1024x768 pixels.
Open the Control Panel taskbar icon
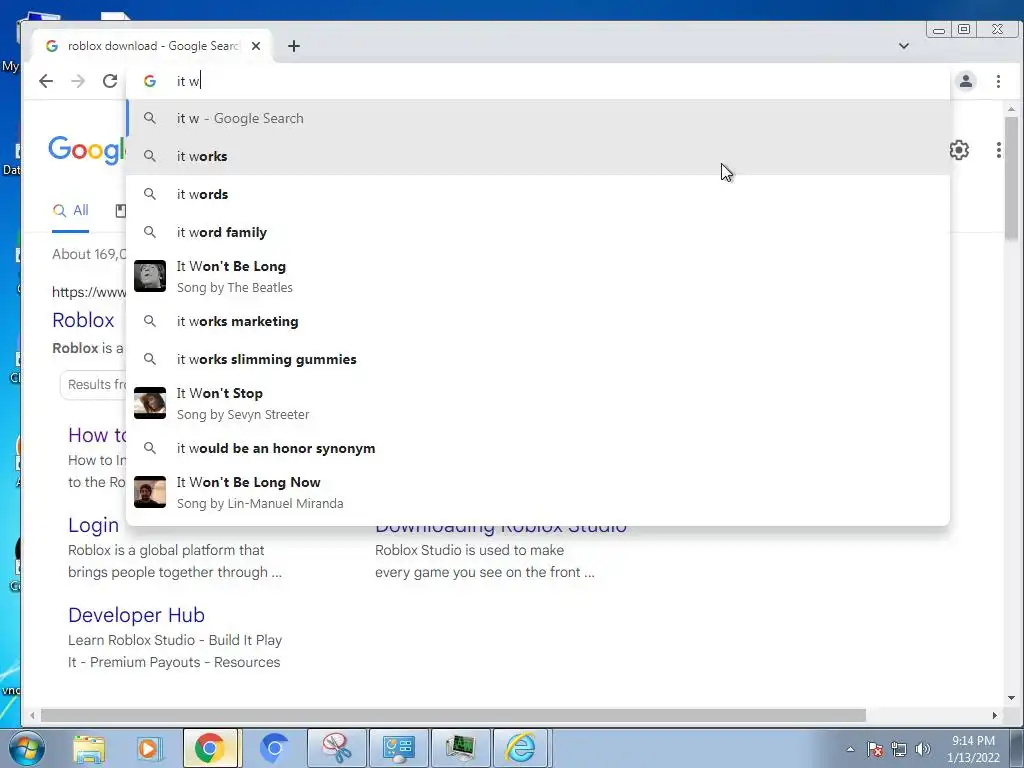pos(398,748)
